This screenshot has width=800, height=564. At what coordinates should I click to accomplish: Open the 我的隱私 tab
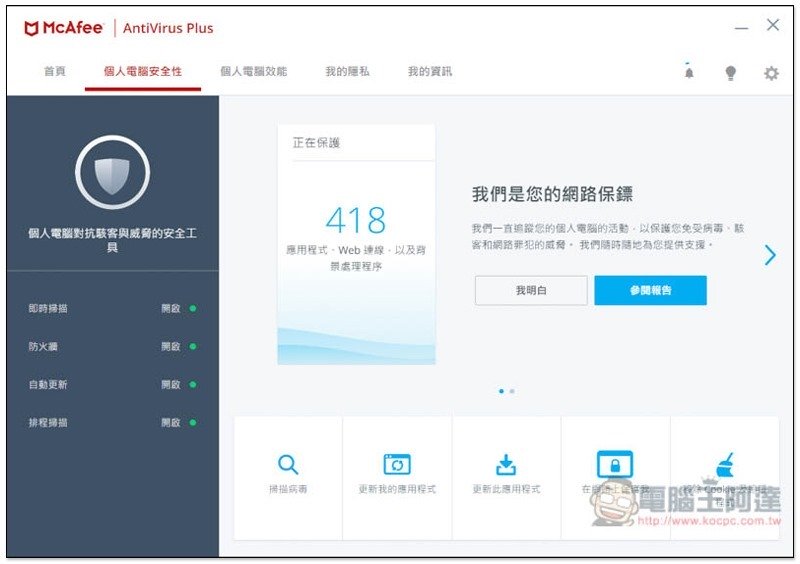tap(347, 72)
